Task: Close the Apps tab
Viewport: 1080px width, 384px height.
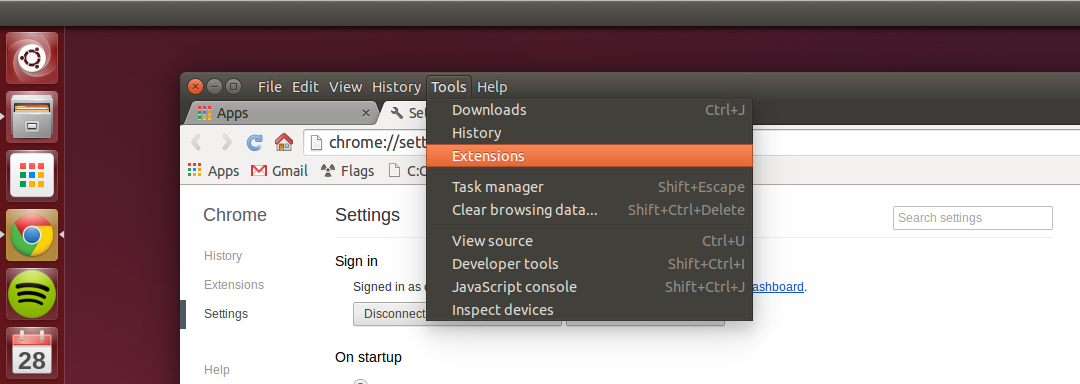Action: 366,113
